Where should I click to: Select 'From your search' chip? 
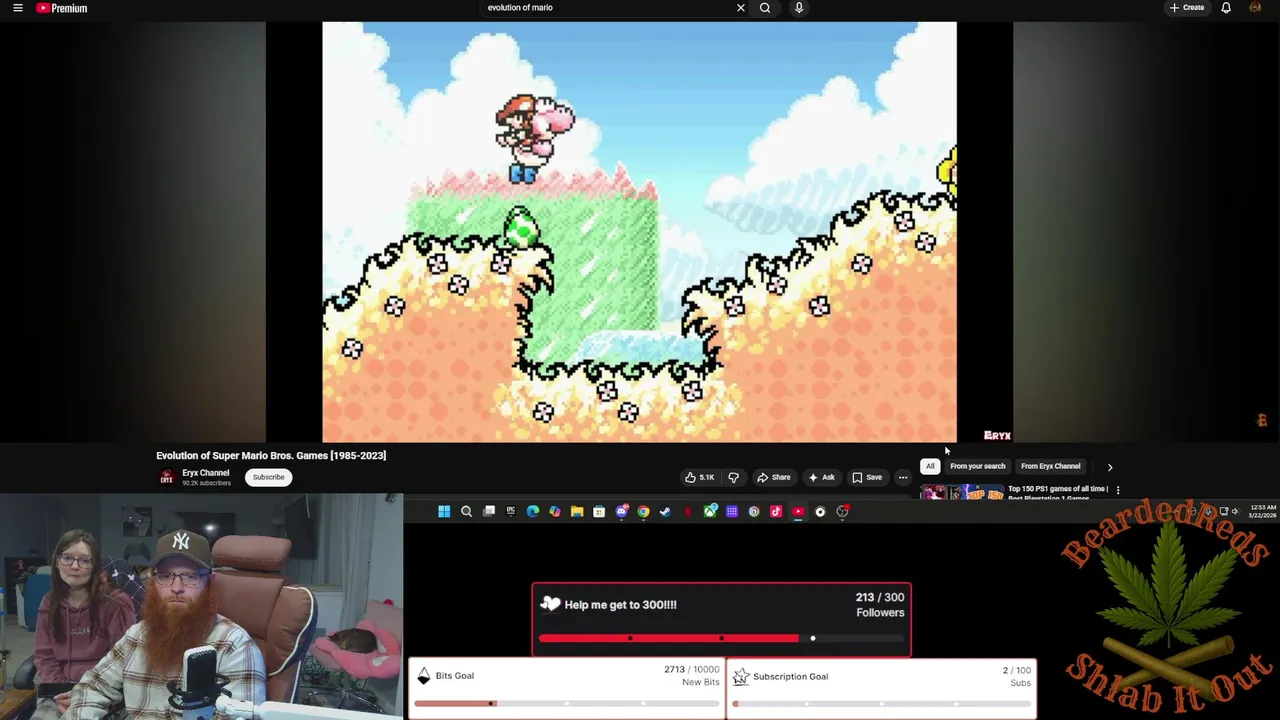978,466
